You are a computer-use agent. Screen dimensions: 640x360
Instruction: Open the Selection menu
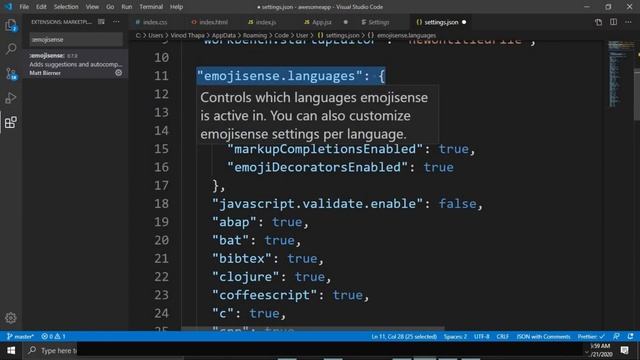(x=66, y=7)
